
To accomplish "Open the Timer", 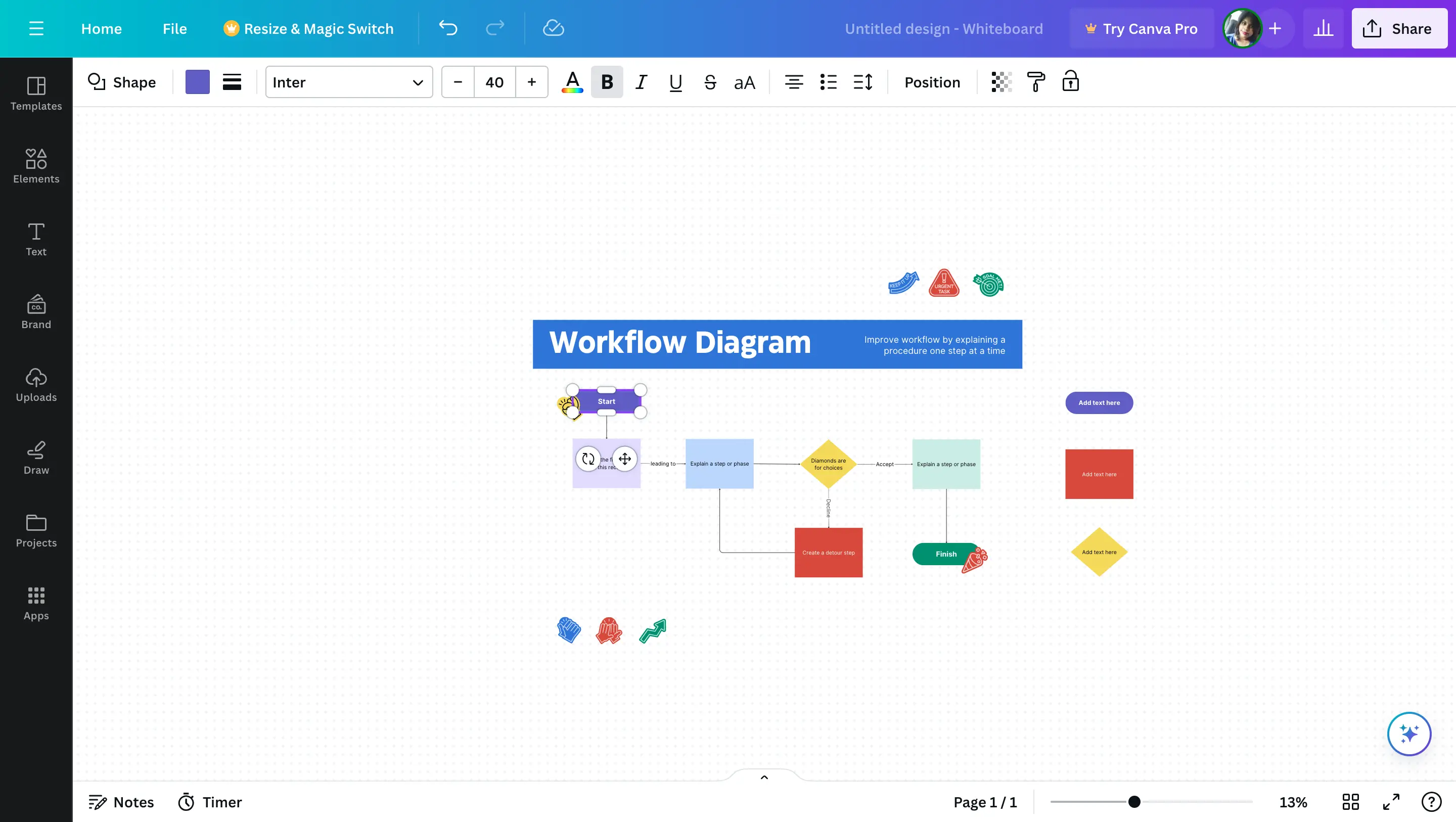I will 210,802.
